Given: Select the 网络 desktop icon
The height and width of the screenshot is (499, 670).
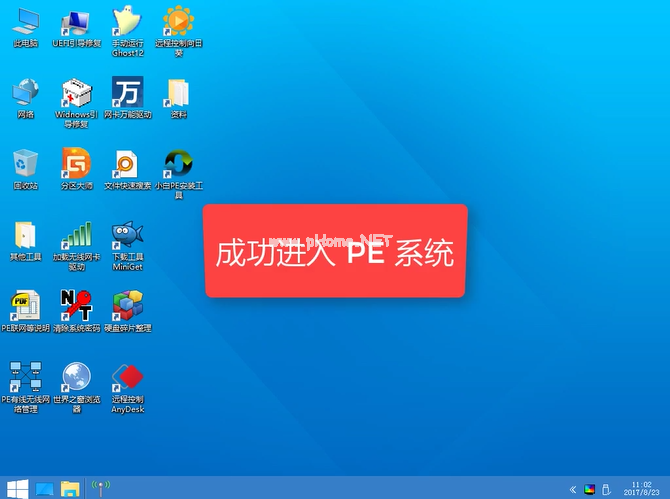Looking at the screenshot, I should pyautogui.click(x=26, y=98).
